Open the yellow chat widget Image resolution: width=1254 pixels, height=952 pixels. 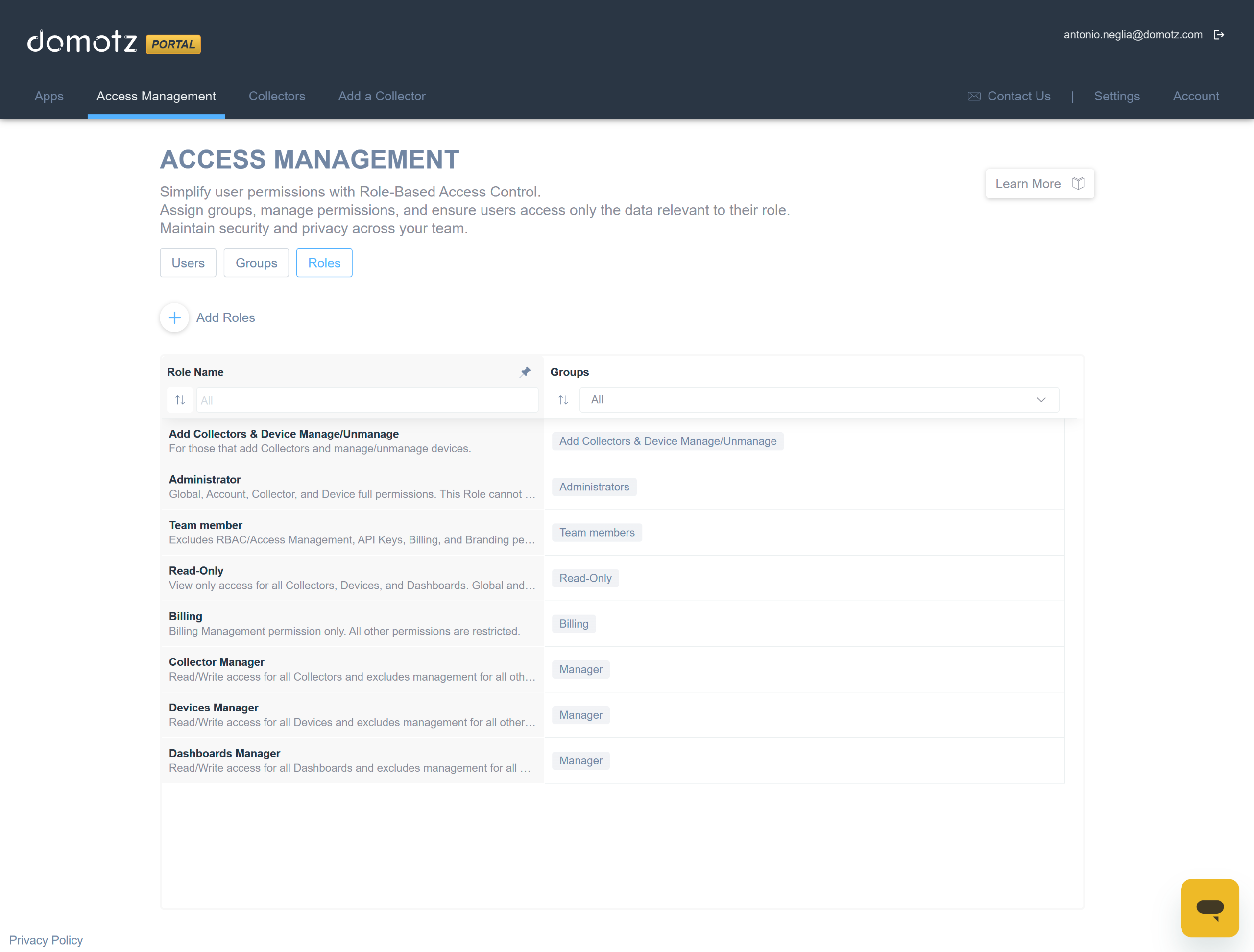click(x=1209, y=907)
